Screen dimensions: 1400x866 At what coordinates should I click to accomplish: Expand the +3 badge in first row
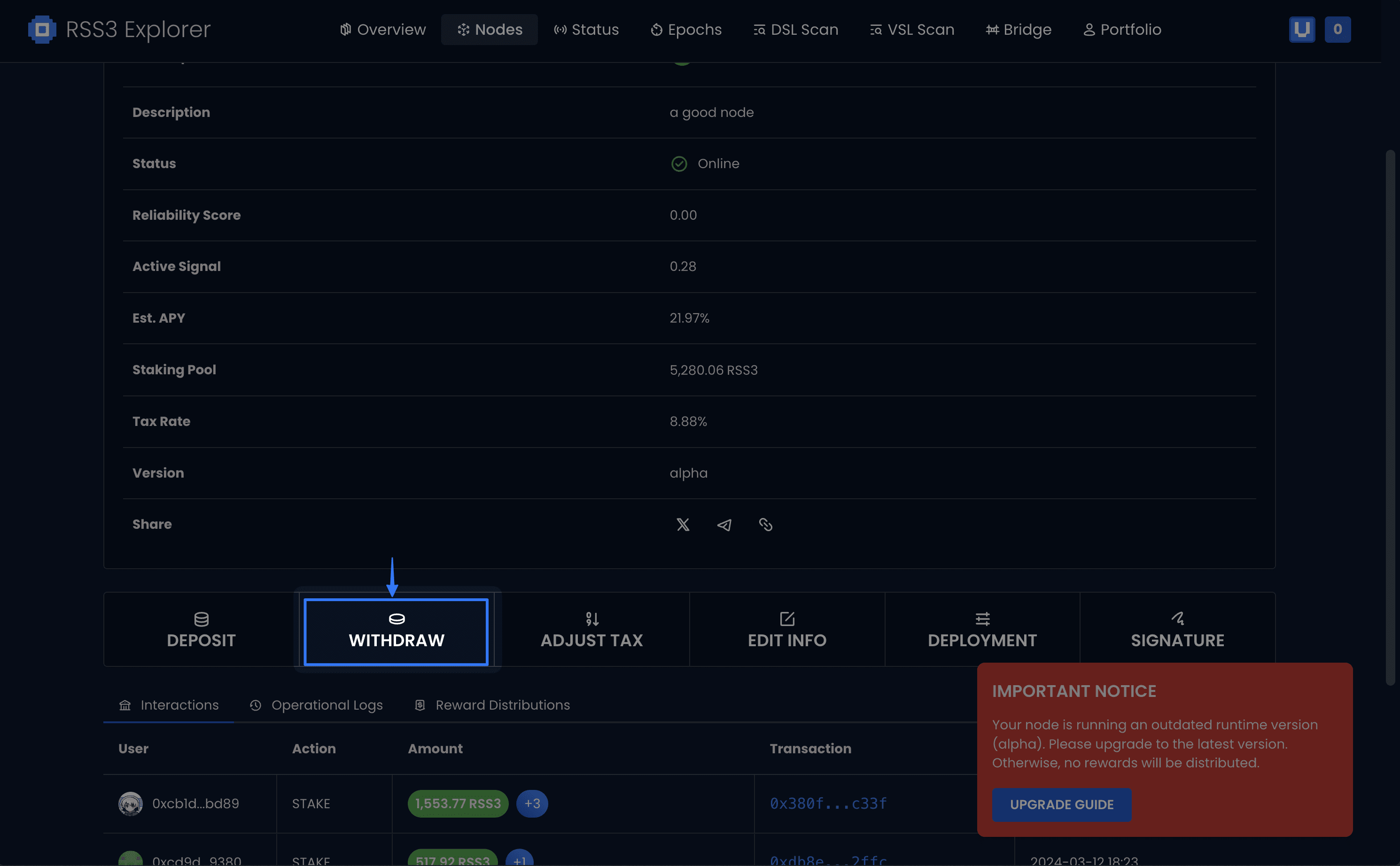tap(532, 804)
